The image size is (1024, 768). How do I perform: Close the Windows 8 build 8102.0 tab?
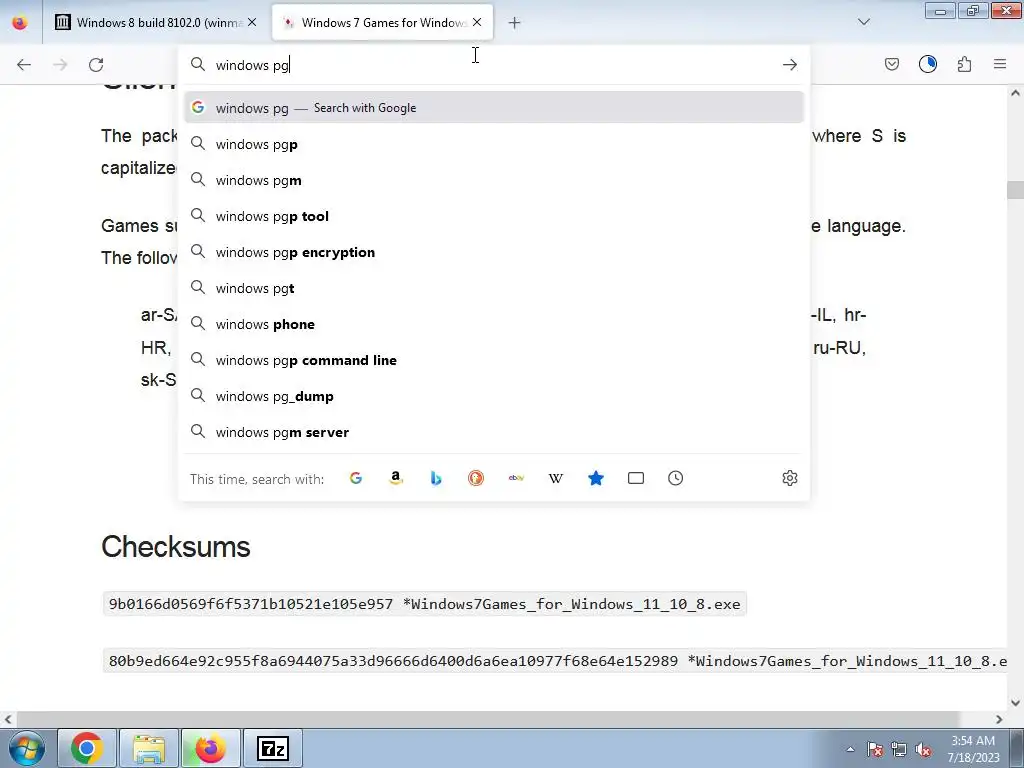252,22
